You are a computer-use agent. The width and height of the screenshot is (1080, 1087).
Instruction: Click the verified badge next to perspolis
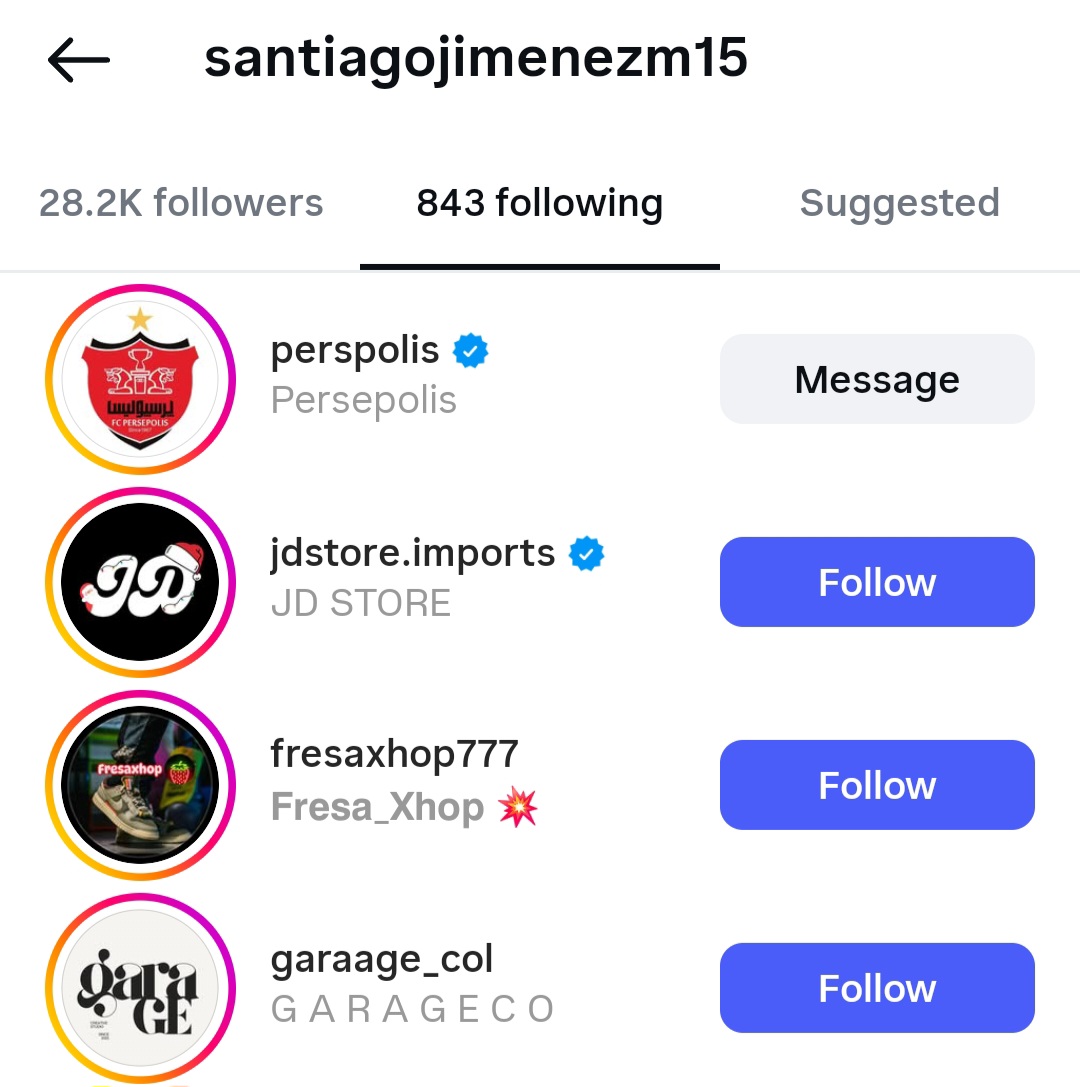tap(470, 351)
